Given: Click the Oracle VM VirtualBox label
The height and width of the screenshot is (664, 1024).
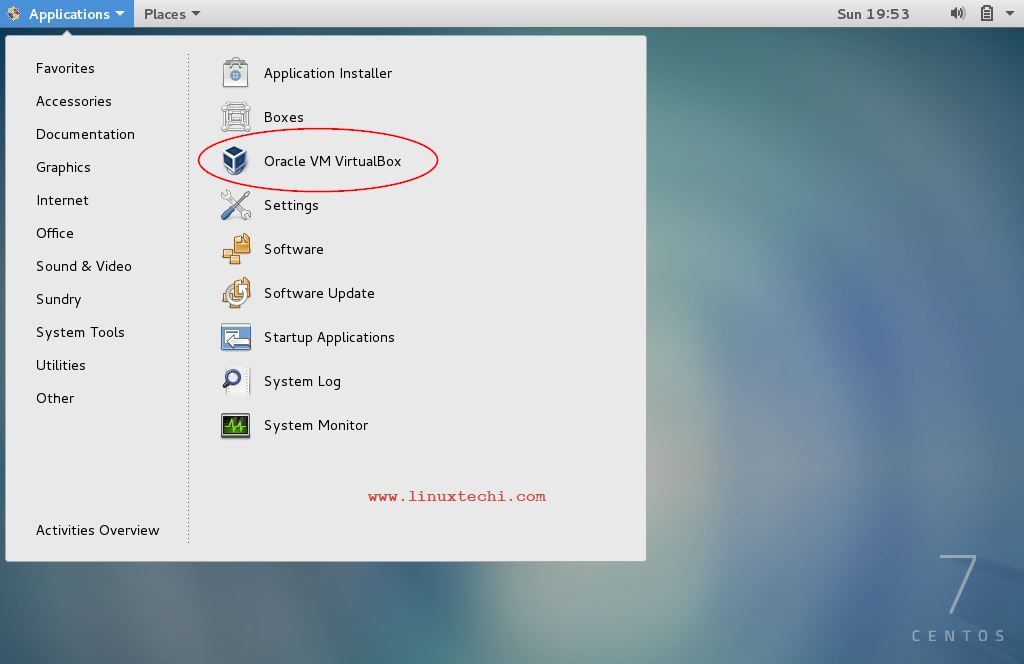Looking at the screenshot, I should [332, 161].
